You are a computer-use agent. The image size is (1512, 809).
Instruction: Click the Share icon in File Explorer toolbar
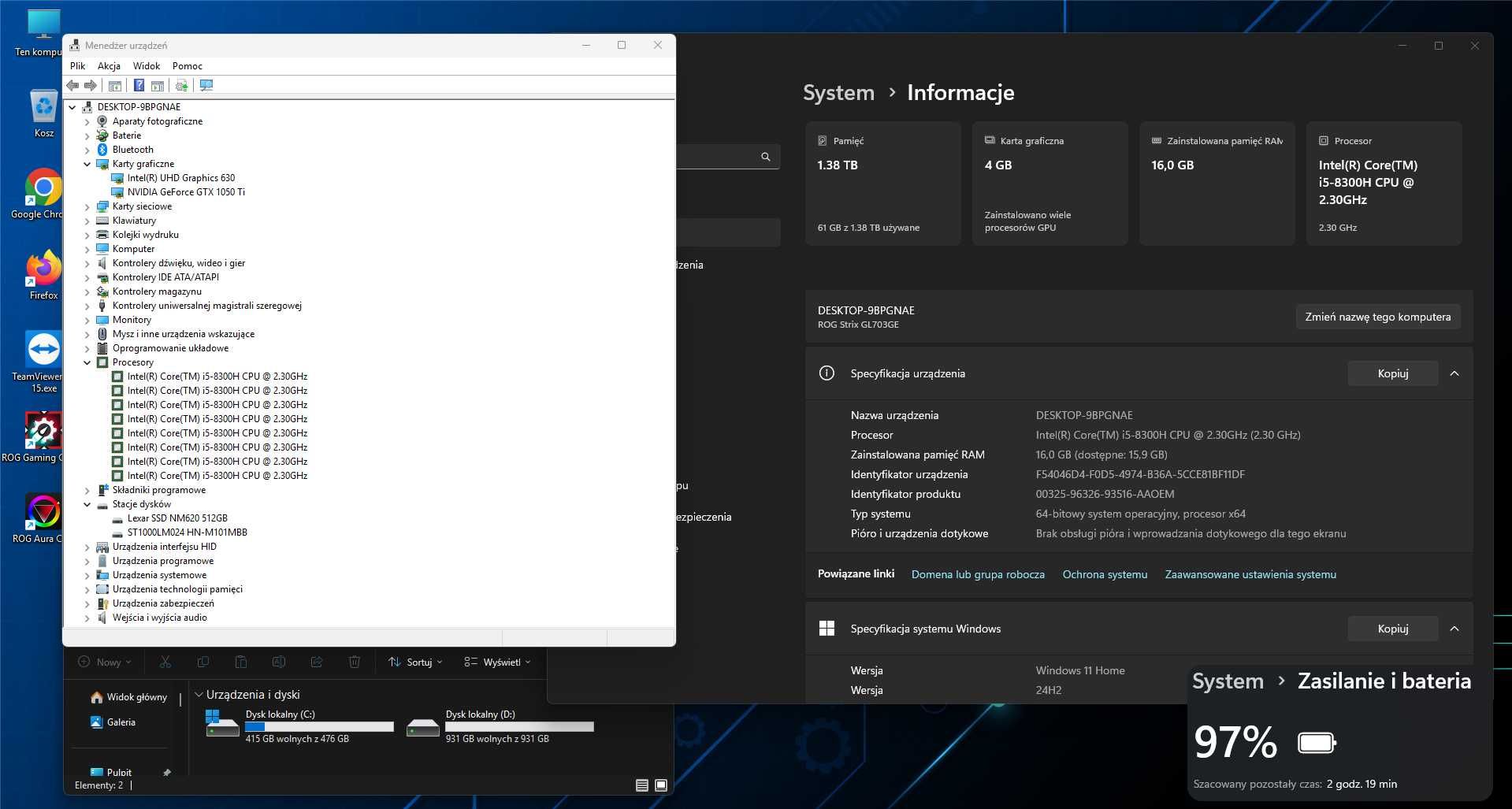point(317,662)
